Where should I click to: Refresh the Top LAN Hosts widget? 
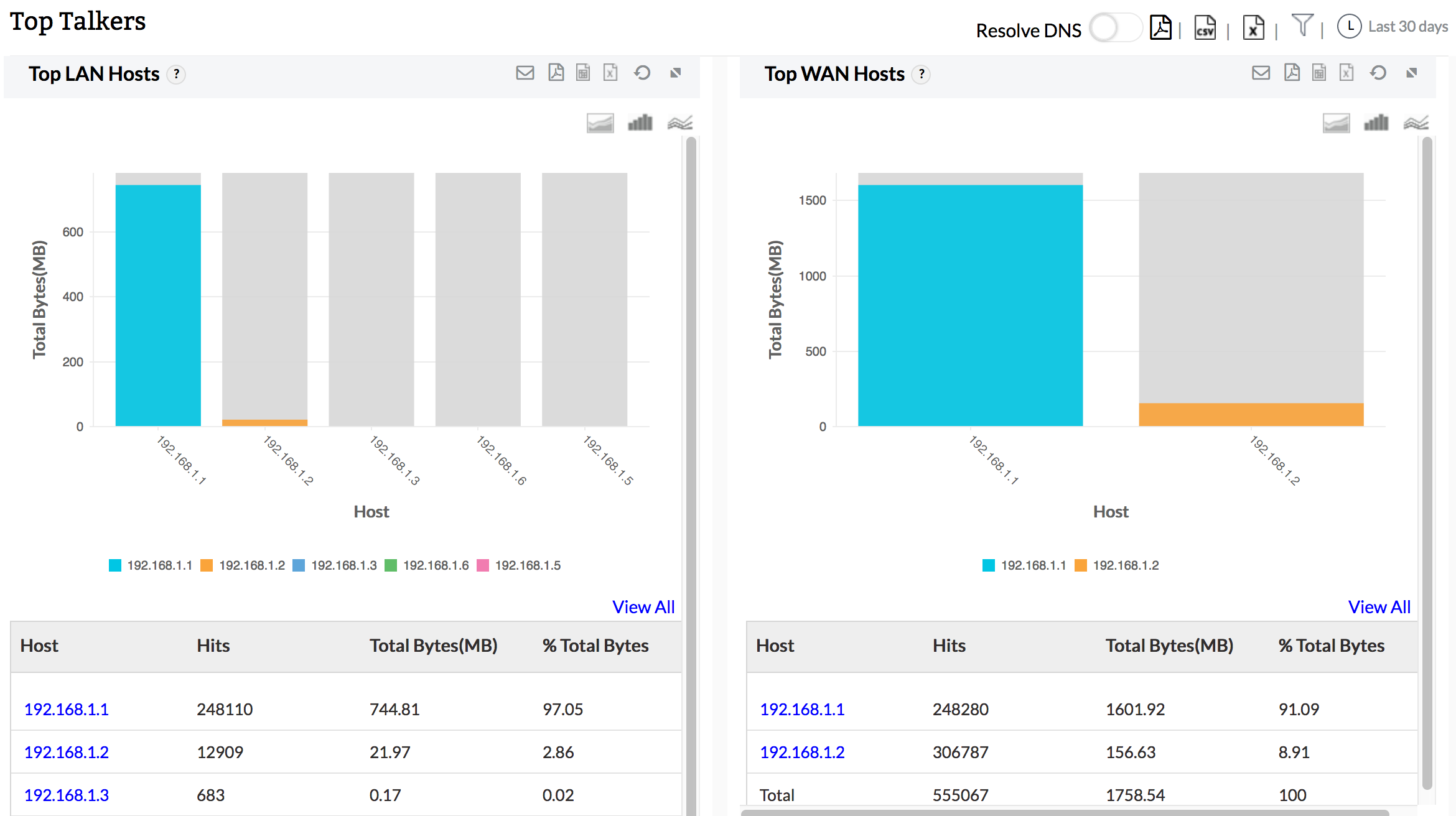(x=642, y=73)
